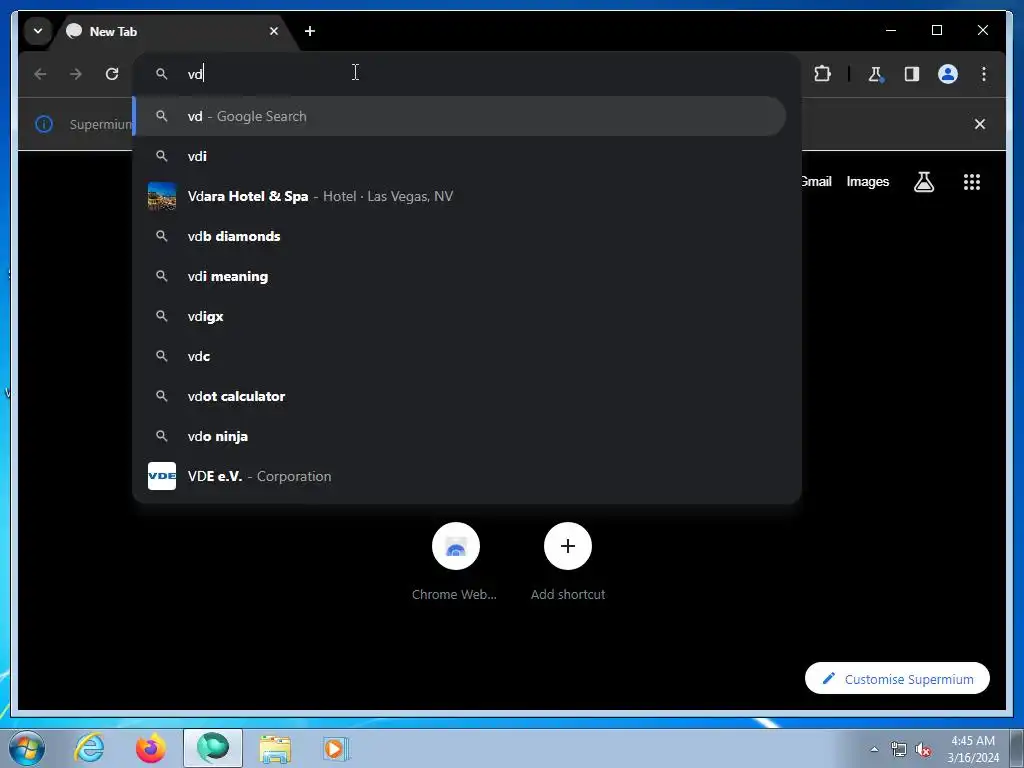
Task: Click the Vdara Hotel thumbnail image
Action: 162,196
